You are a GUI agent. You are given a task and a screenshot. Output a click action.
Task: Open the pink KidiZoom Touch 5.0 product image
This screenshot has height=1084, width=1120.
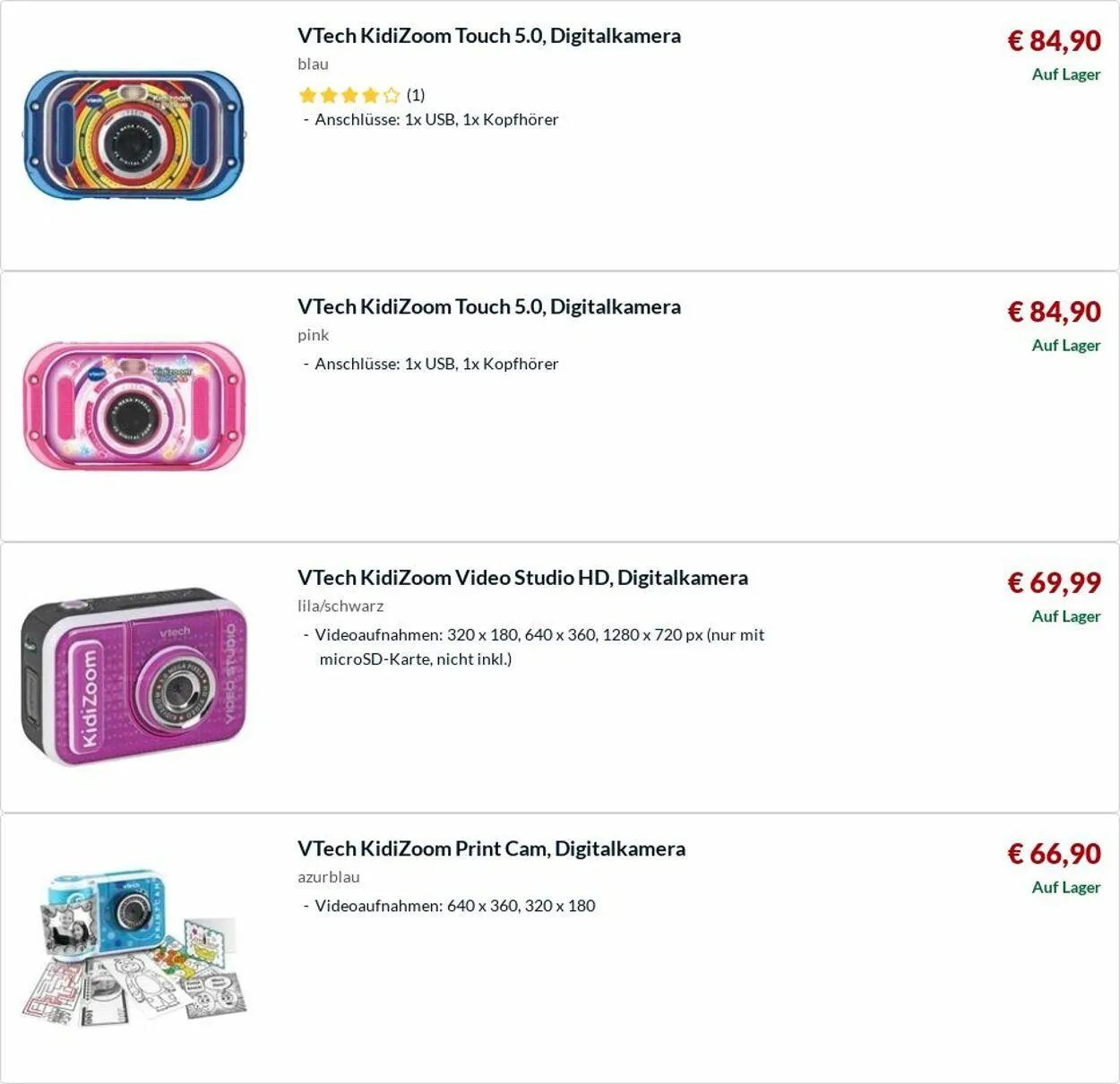point(134,406)
